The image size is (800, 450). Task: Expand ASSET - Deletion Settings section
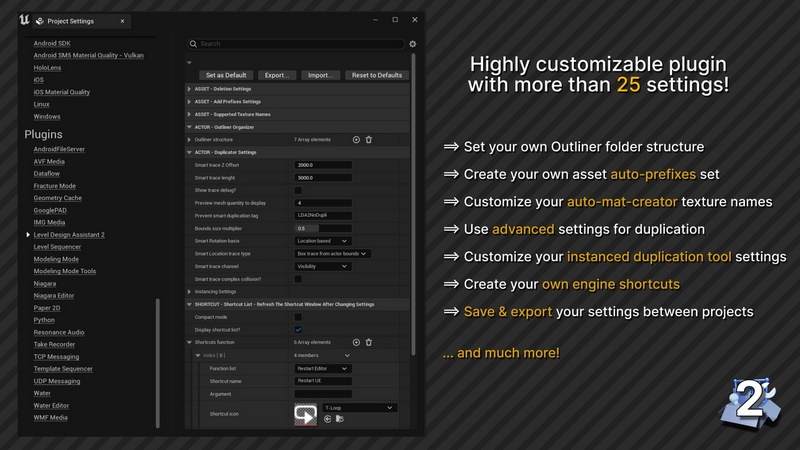pos(190,89)
